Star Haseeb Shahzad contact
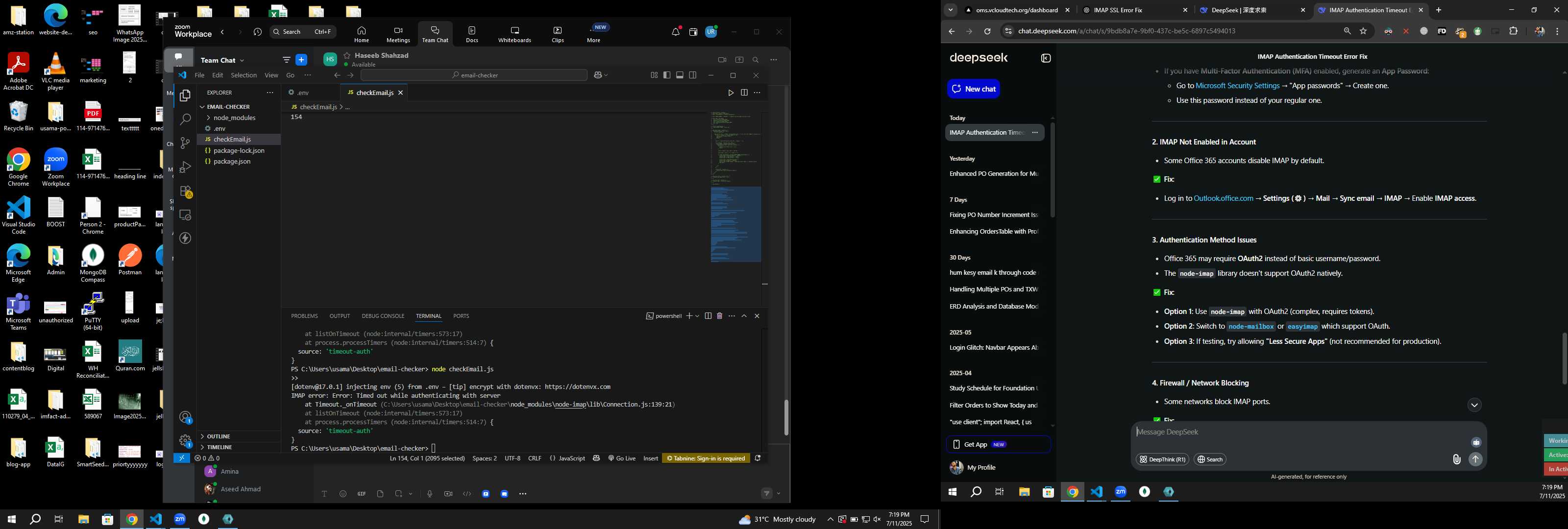 (x=347, y=55)
